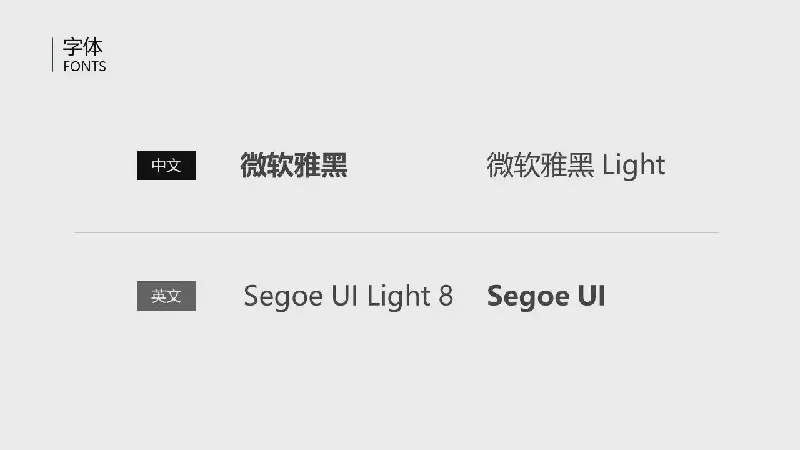
Task: Click the vertical bar beside 字体 title
Action: click(x=53, y=54)
